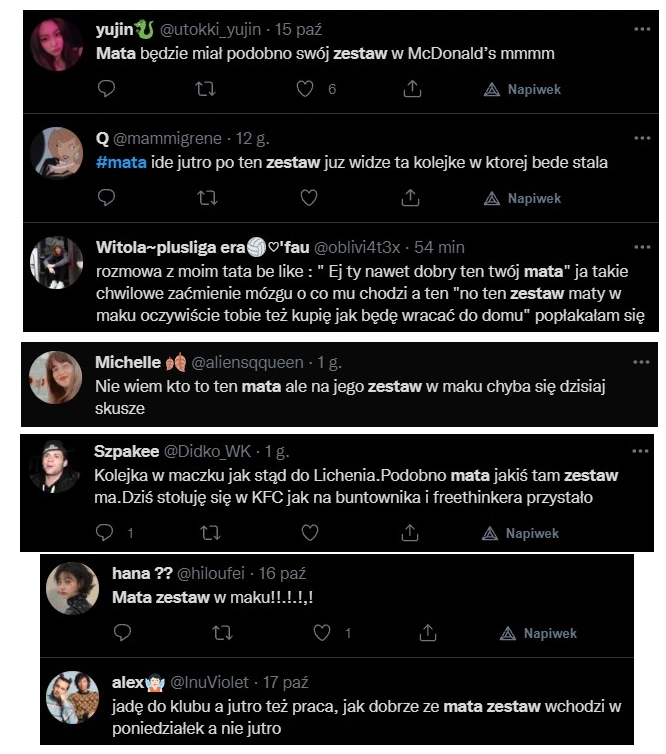Image resolution: width=666 pixels, height=754 pixels.
Task: Open the #mata hashtag link
Action: 121,163
